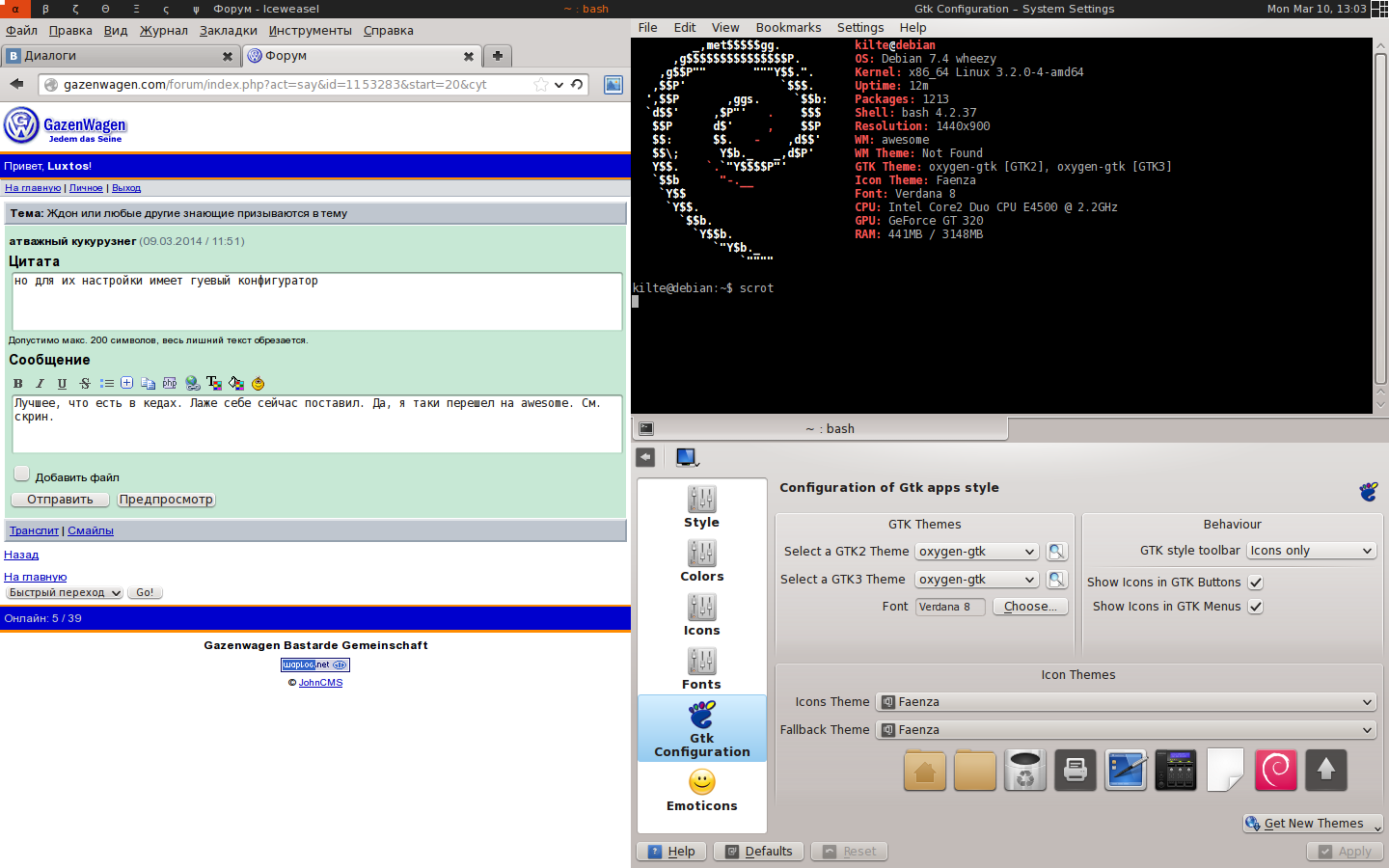Open the Icons settings section
1389x868 pixels.
[701, 615]
